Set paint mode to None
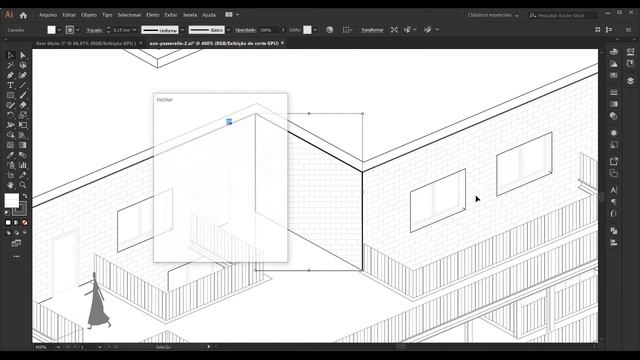 pyautogui.click(x=24, y=222)
